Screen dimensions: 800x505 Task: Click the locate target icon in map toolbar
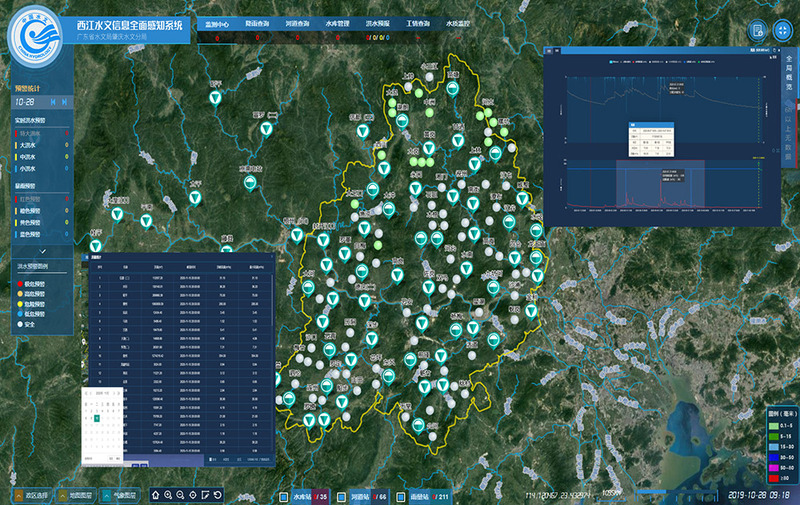pyautogui.click(x=193, y=495)
